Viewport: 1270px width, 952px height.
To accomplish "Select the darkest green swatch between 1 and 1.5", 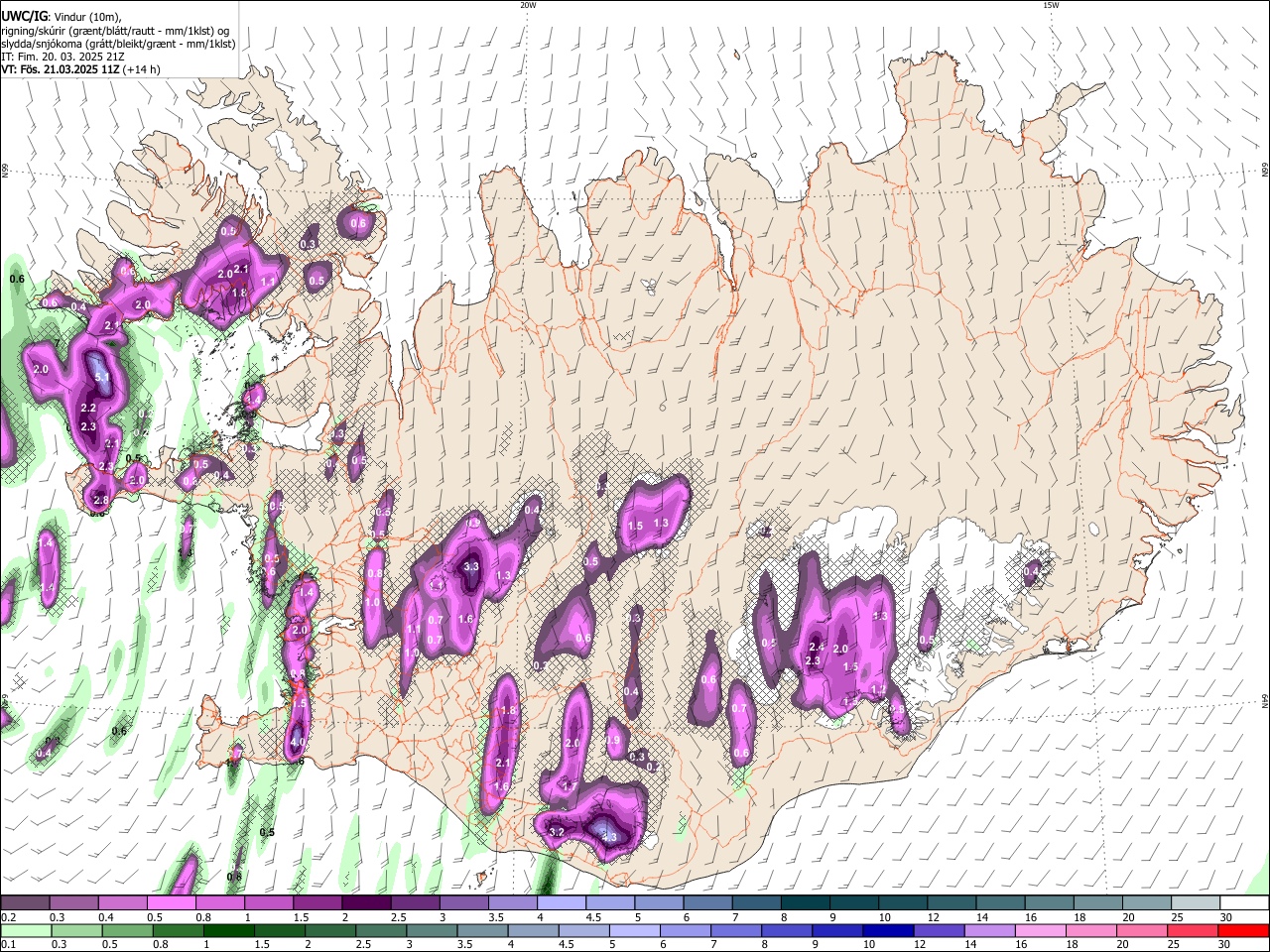I will (227, 930).
